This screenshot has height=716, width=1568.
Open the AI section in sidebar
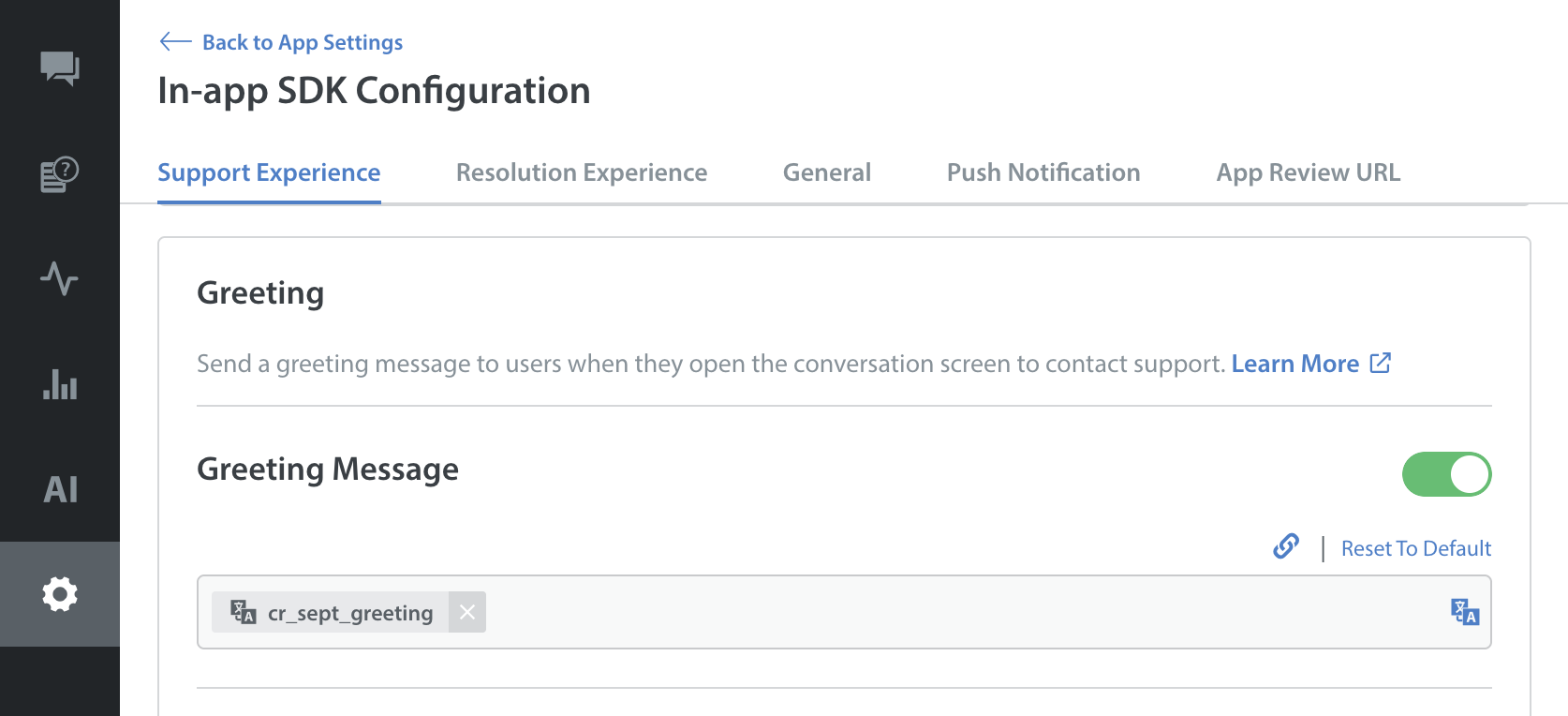[x=60, y=489]
